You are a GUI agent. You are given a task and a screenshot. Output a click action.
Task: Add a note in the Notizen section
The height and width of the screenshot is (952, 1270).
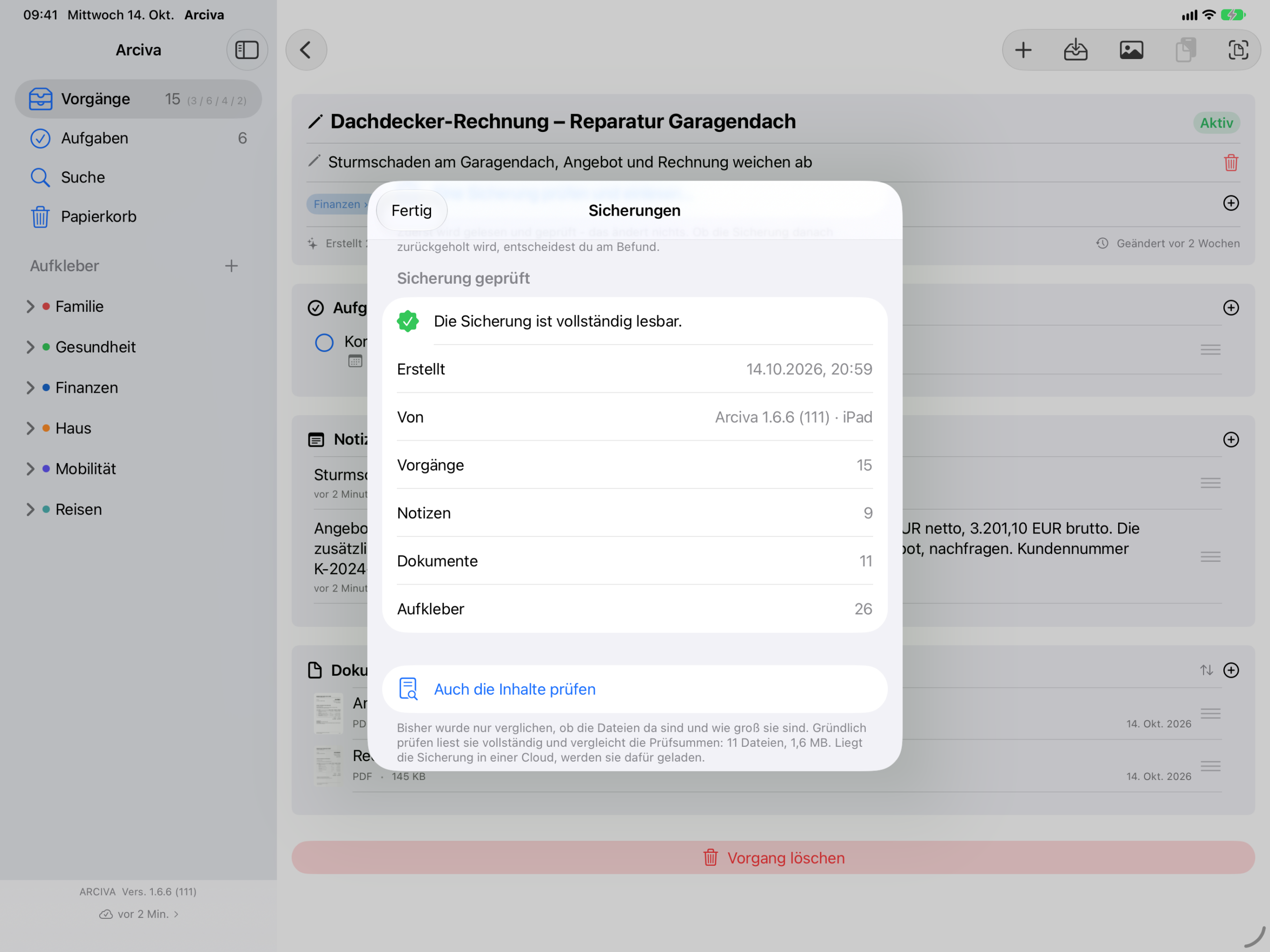1230,440
